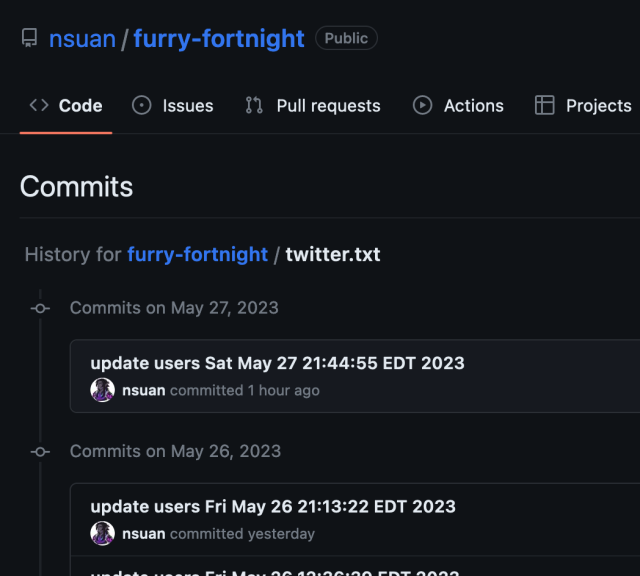640x576 pixels.
Task: Open the Issues tab
Action: tap(188, 105)
